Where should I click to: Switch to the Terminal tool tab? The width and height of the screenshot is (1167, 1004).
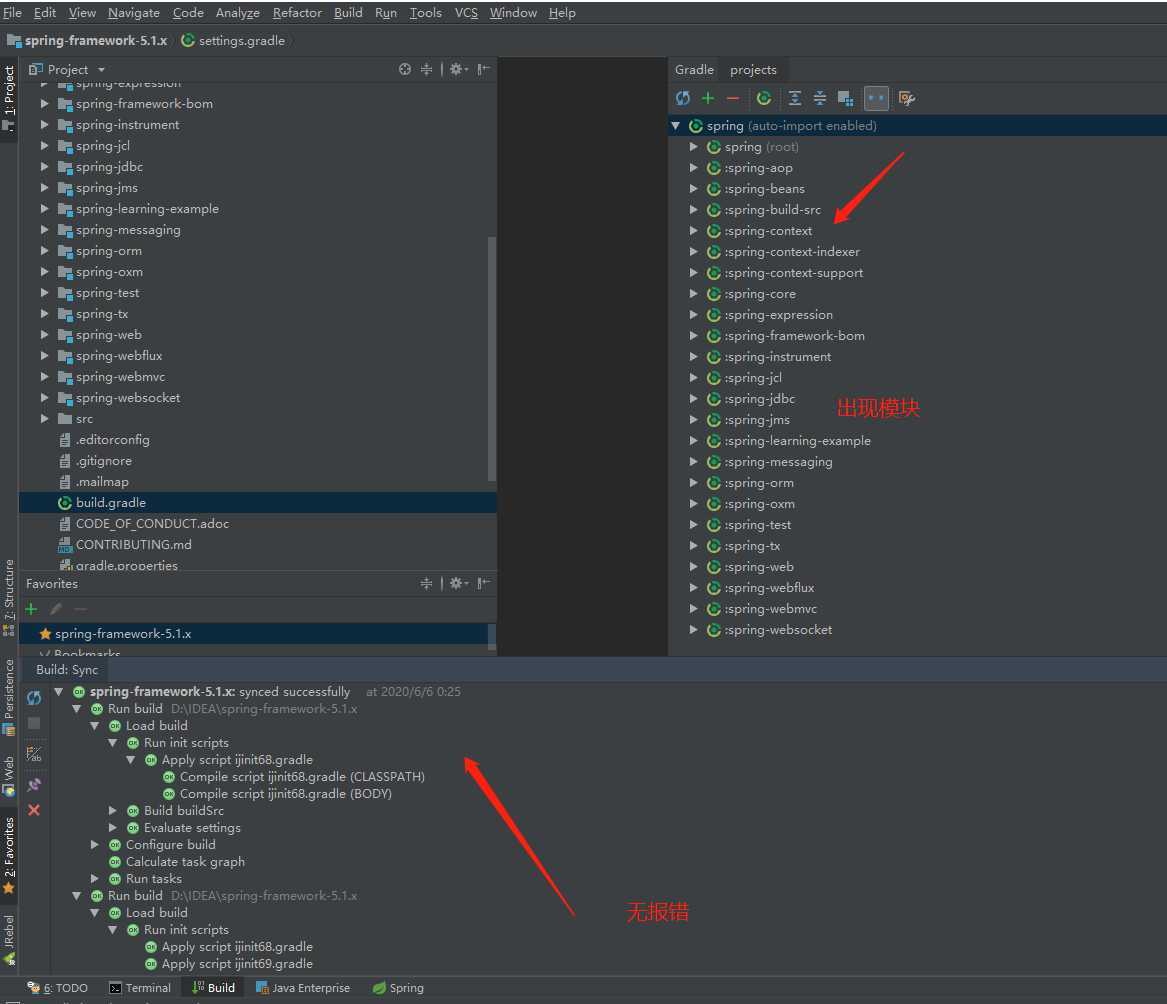[140, 988]
